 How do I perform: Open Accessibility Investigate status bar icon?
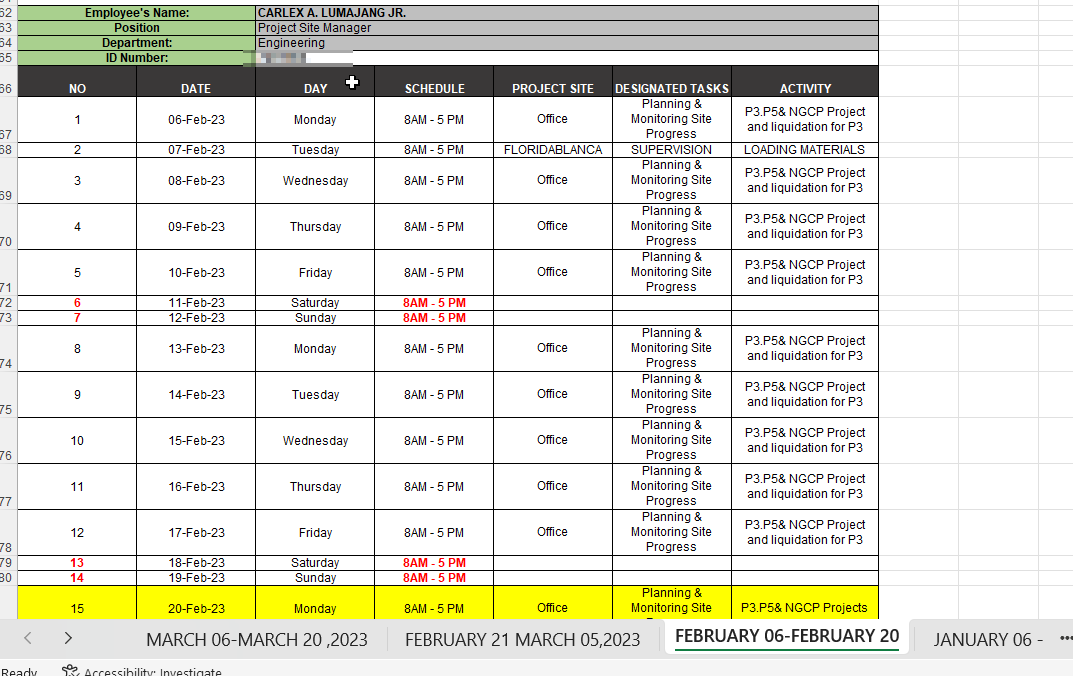click(70, 671)
